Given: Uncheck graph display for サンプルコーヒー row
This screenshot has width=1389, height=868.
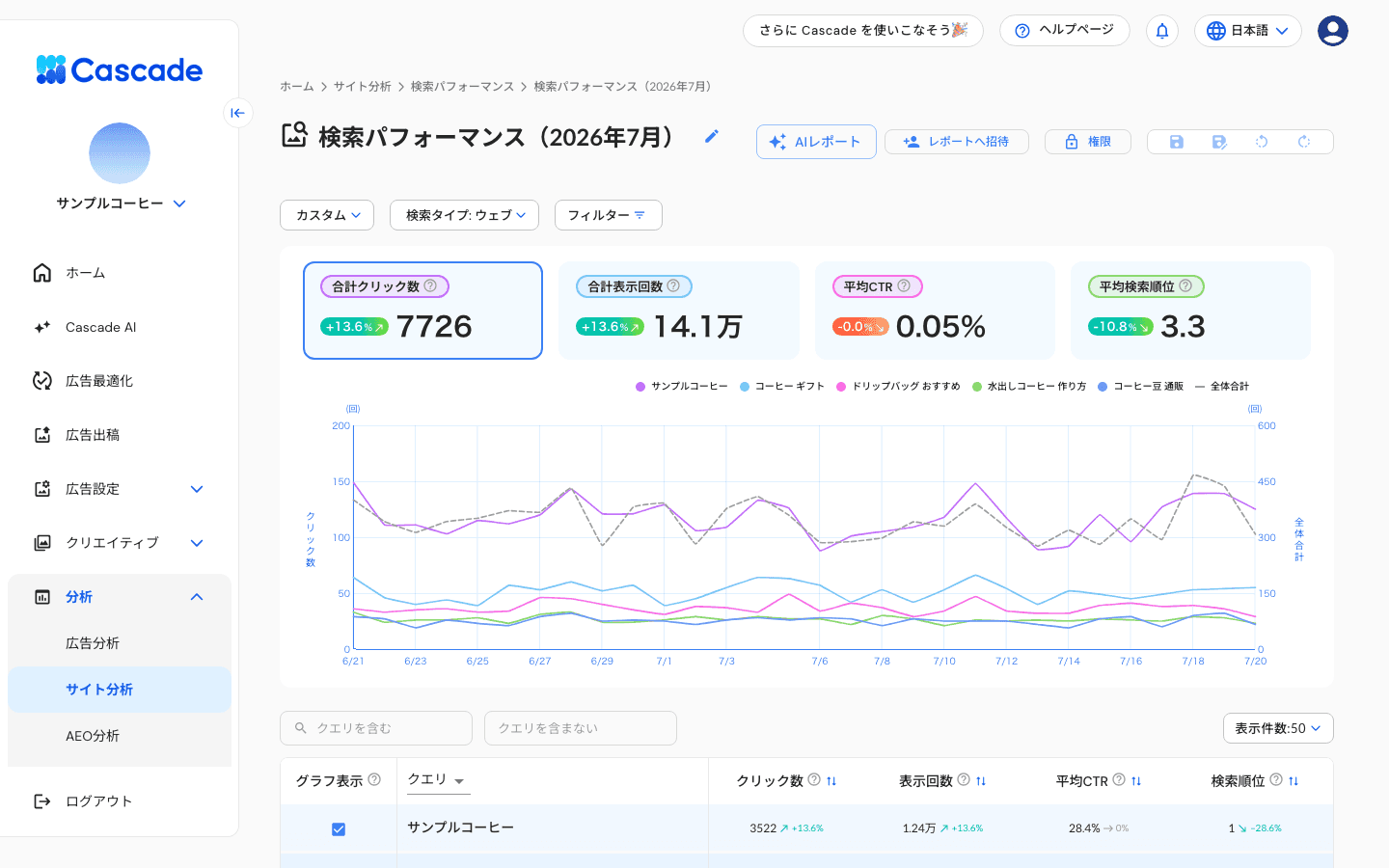Looking at the screenshot, I should pos(339,829).
